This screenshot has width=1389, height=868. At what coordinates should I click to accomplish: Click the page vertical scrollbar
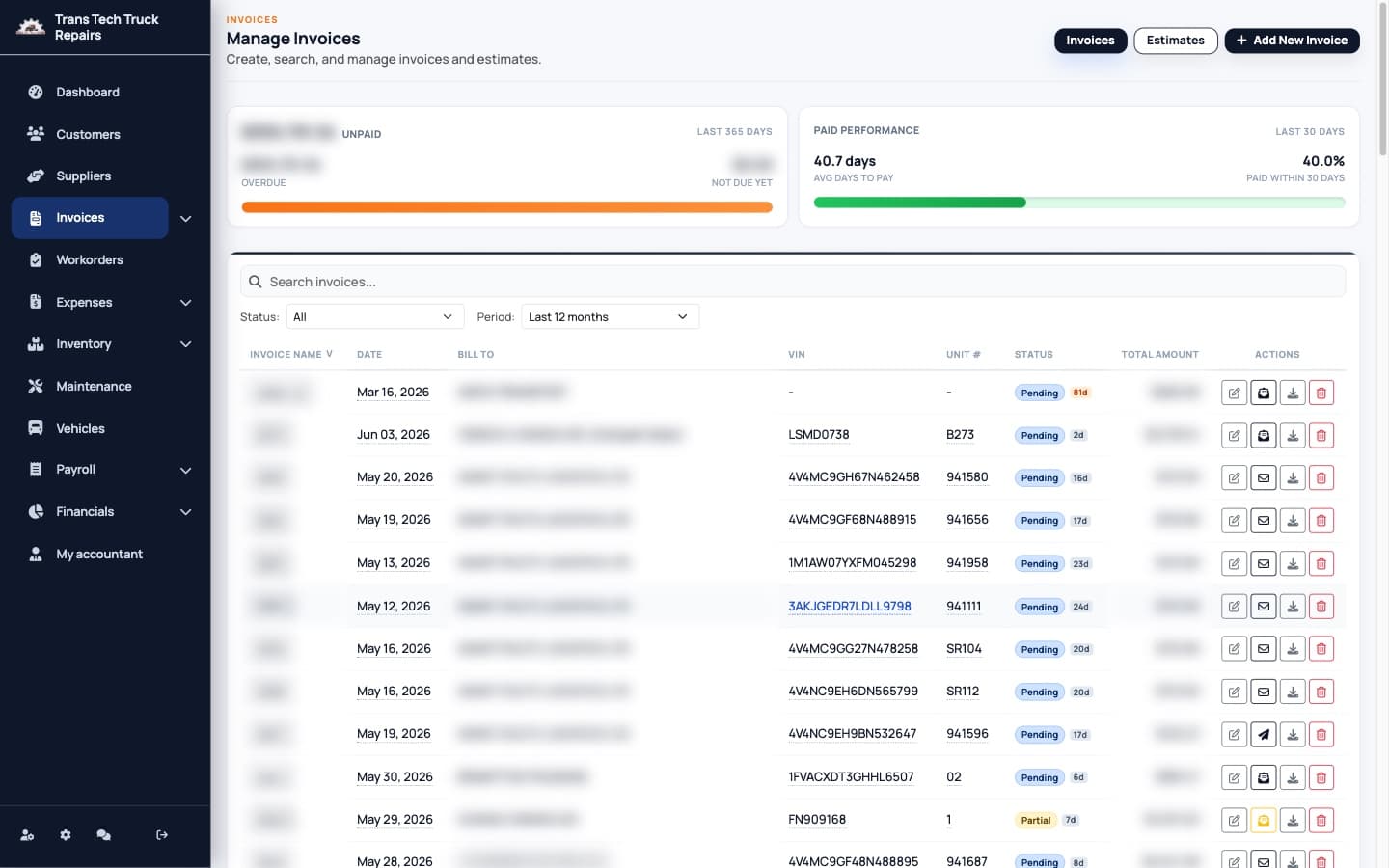tap(1382, 81)
